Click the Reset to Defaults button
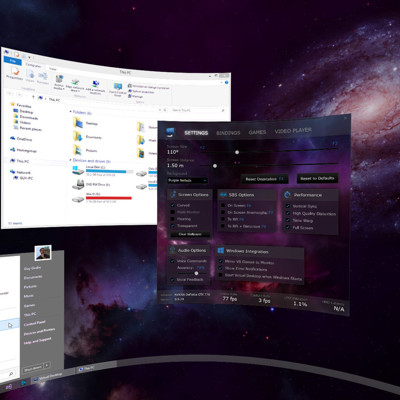 [317, 178]
